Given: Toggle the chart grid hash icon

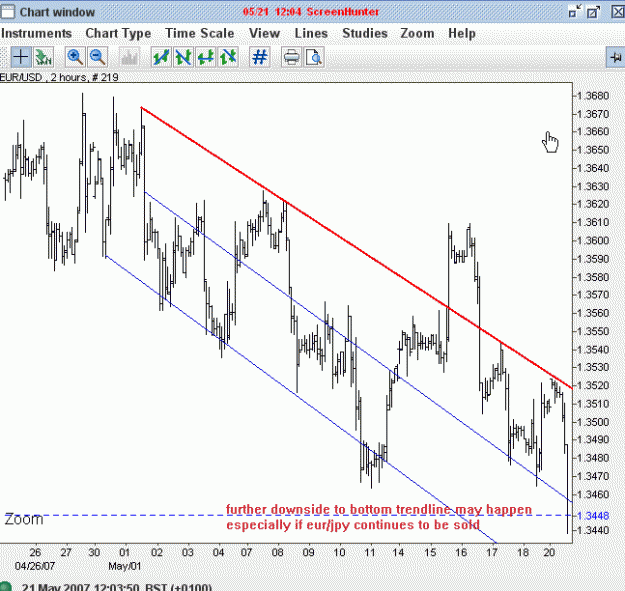Looking at the screenshot, I should coord(259,57).
